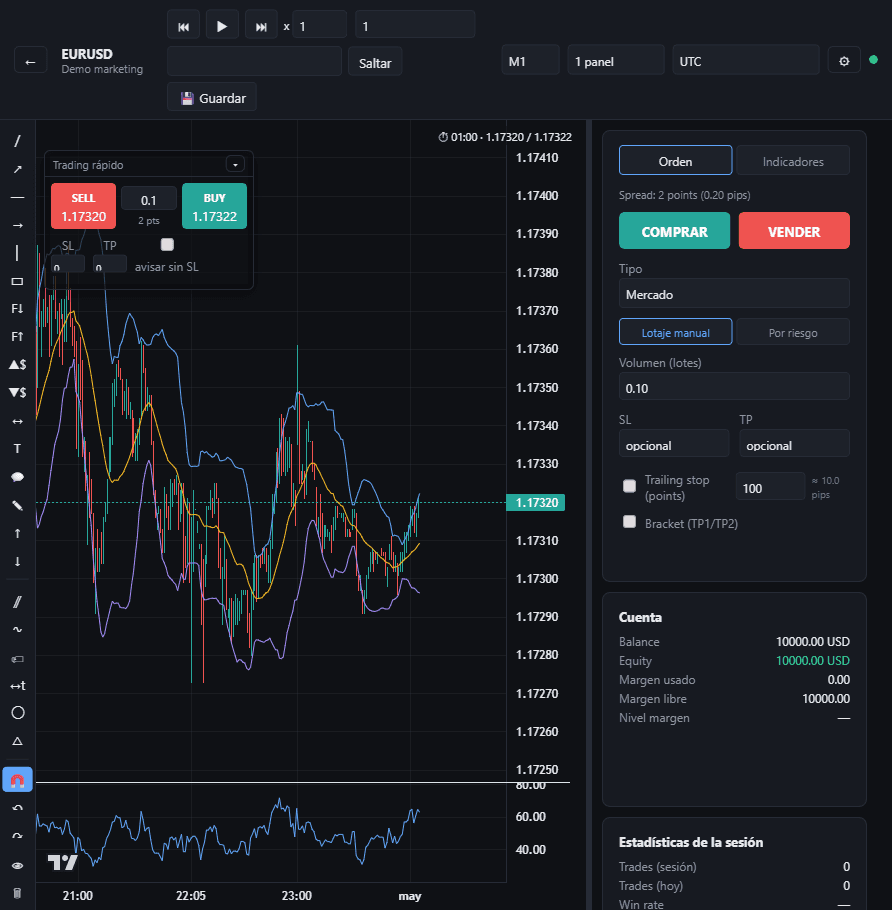Click quick BUY at 1.17322
892x910 pixels.
tap(214, 207)
